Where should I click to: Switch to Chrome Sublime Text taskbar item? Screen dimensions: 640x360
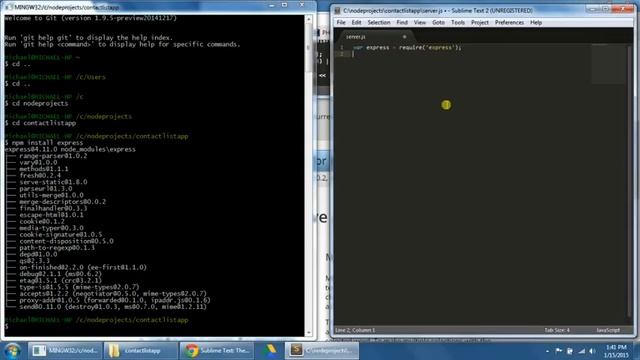(x=216, y=350)
